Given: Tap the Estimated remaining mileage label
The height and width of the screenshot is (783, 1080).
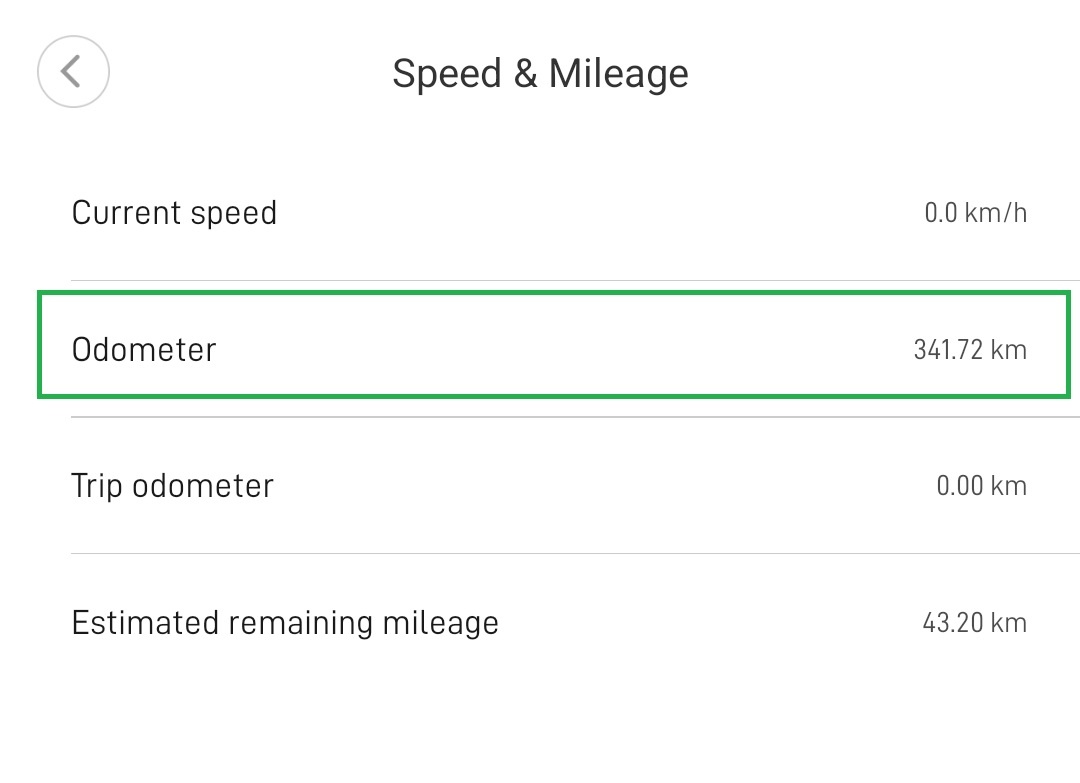Looking at the screenshot, I should pyautogui.click(x=285, y=622).
